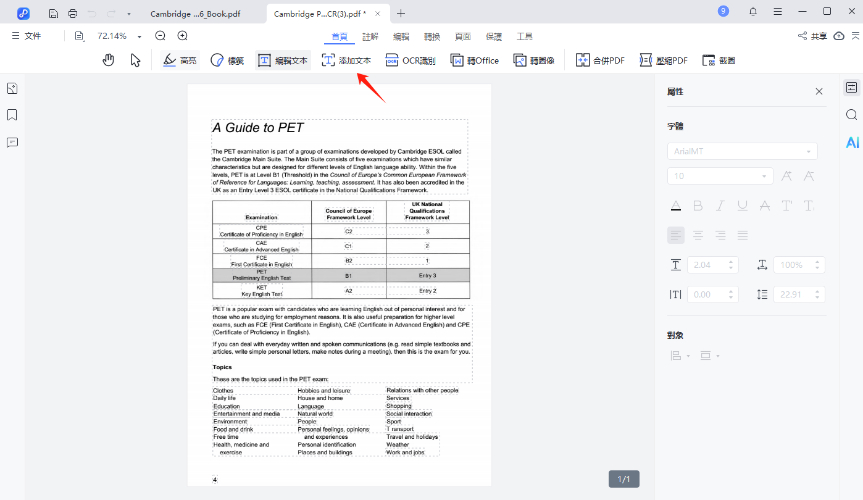Toggle superscript formatting
The width and height of the screenshot is (863, 500).
[786, 206]
